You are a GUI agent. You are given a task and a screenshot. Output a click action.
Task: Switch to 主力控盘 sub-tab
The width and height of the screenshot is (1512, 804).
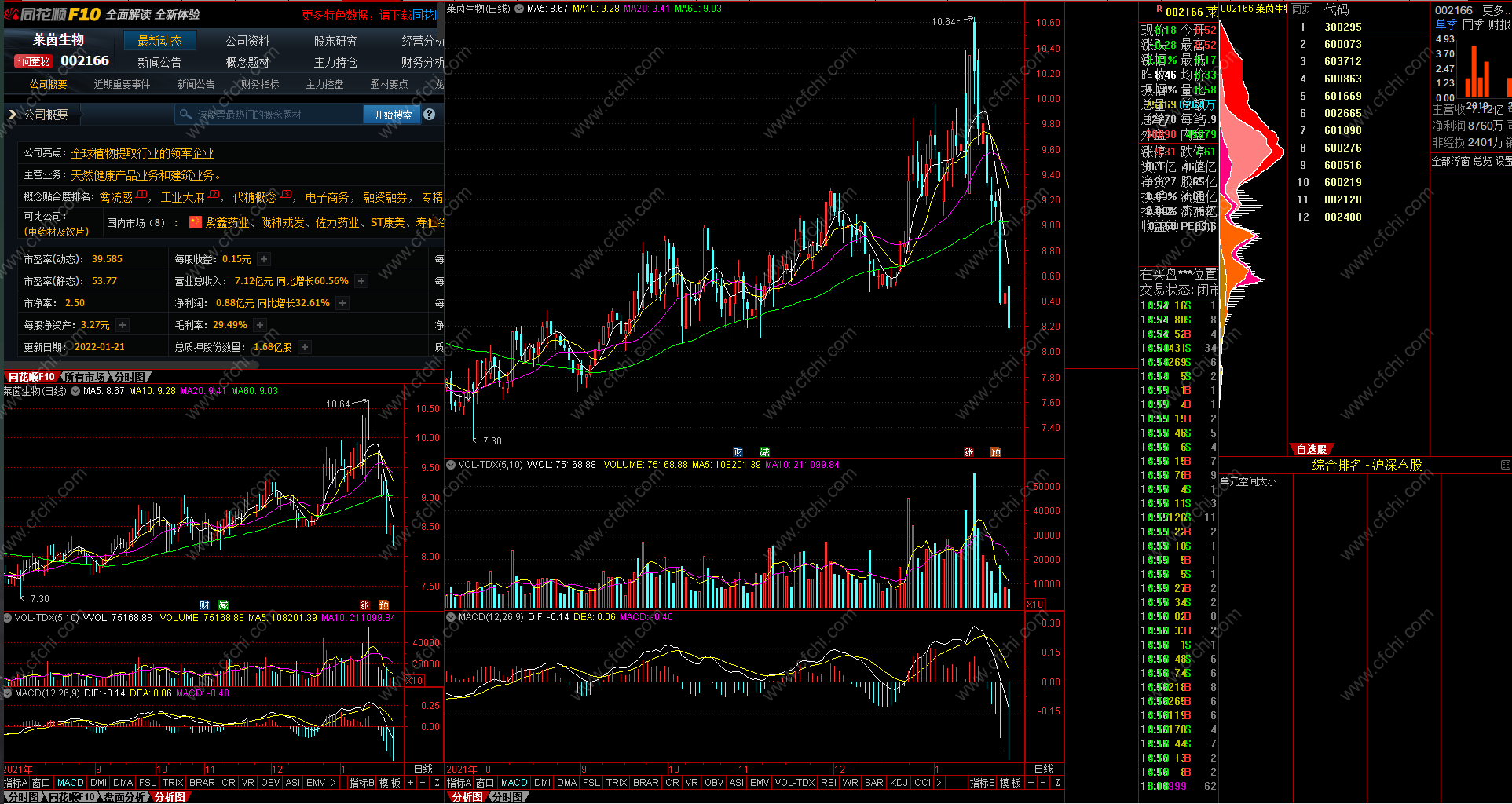[324, 84]
